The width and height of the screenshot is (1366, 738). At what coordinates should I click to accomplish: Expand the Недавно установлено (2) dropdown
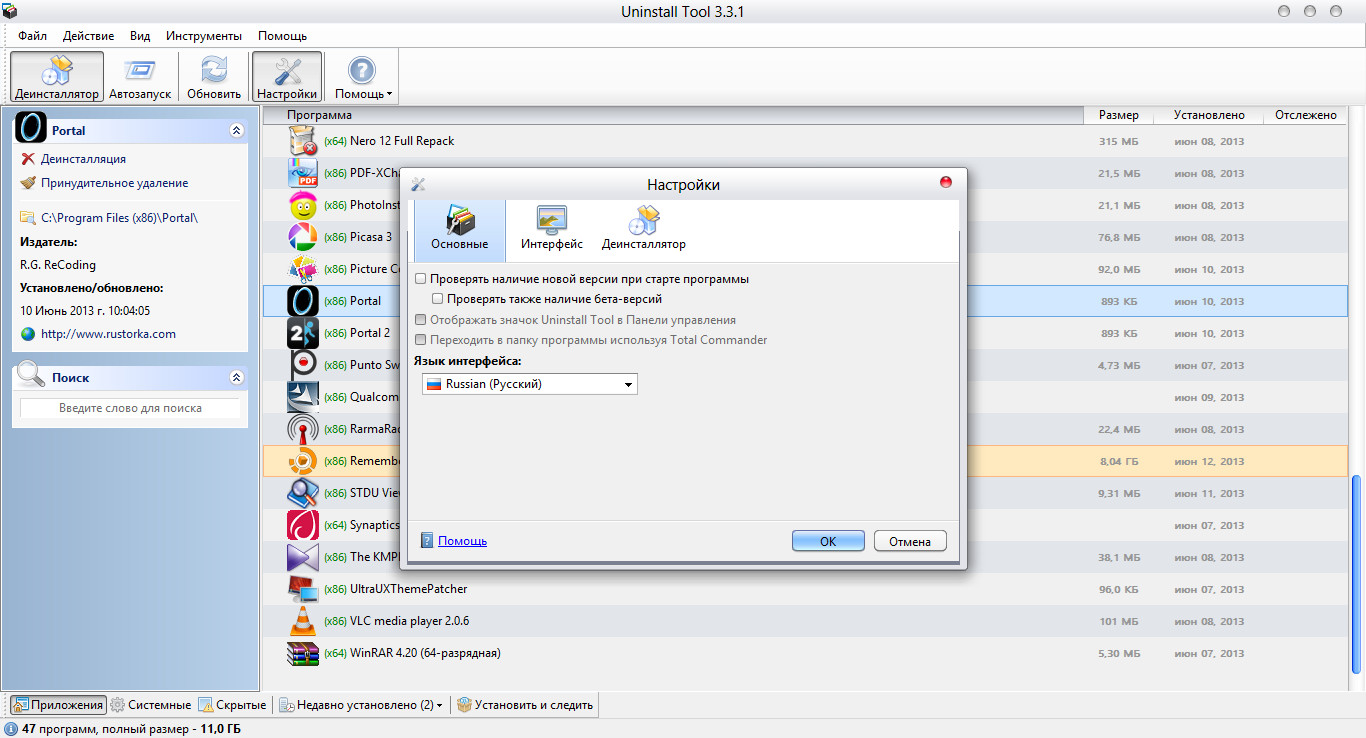(361, 705)
